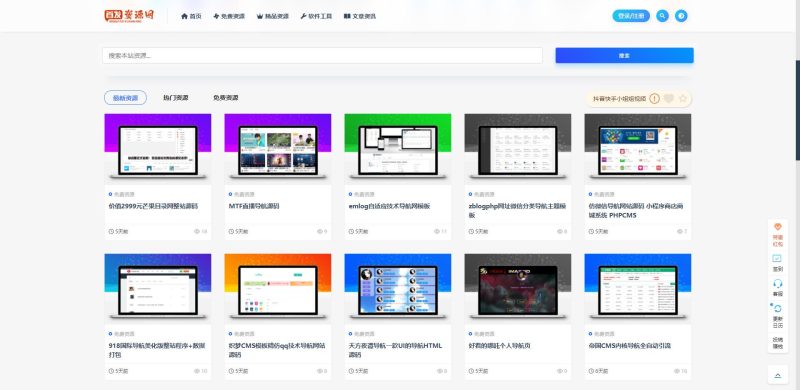Image resolution: width=800 pixels, height=390 pixels.
Task: Click the site logo in header
Action: pyautogui.click(x=129, y=16)
